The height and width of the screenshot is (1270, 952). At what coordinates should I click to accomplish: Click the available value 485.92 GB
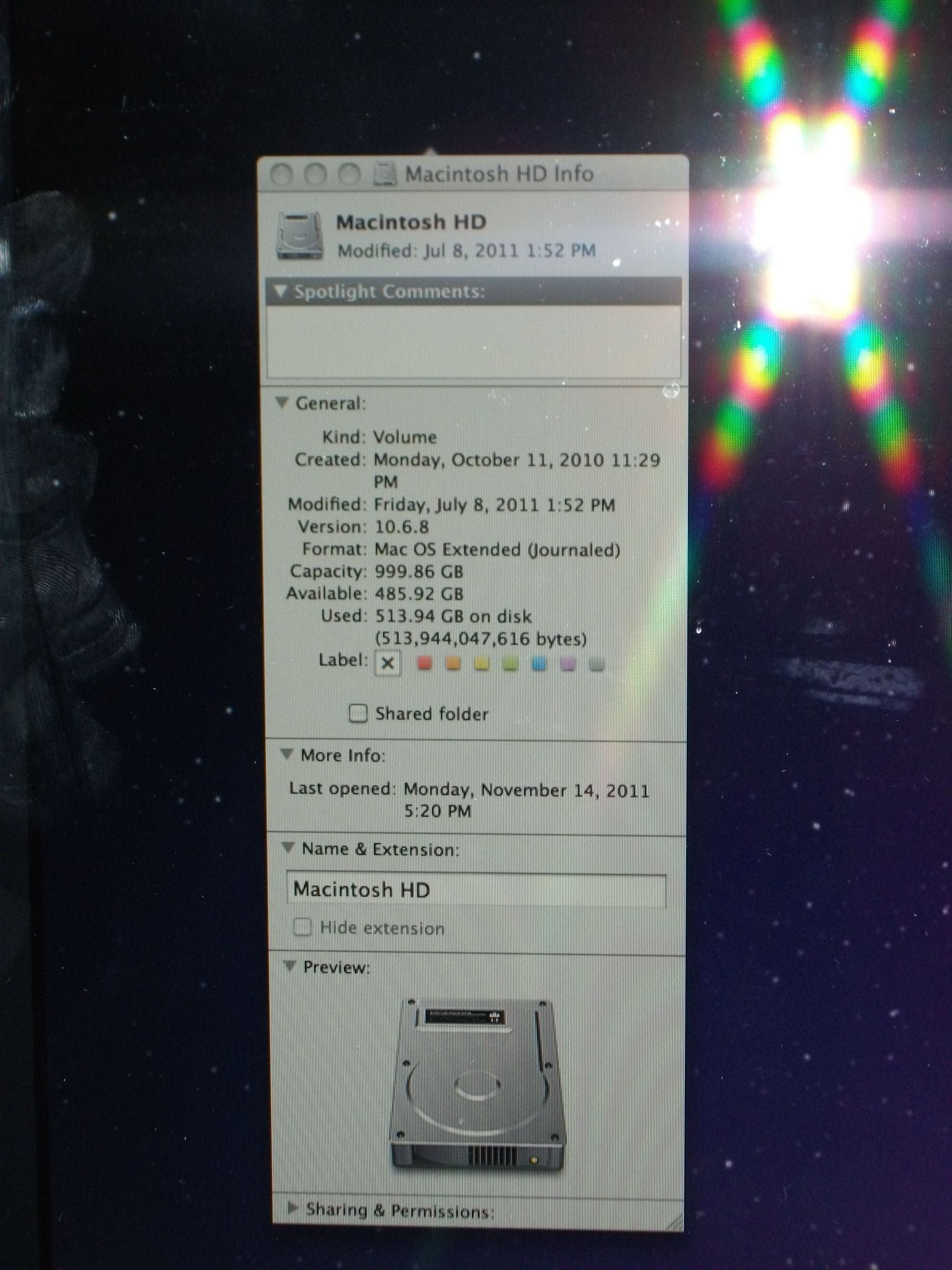point(419,593)
